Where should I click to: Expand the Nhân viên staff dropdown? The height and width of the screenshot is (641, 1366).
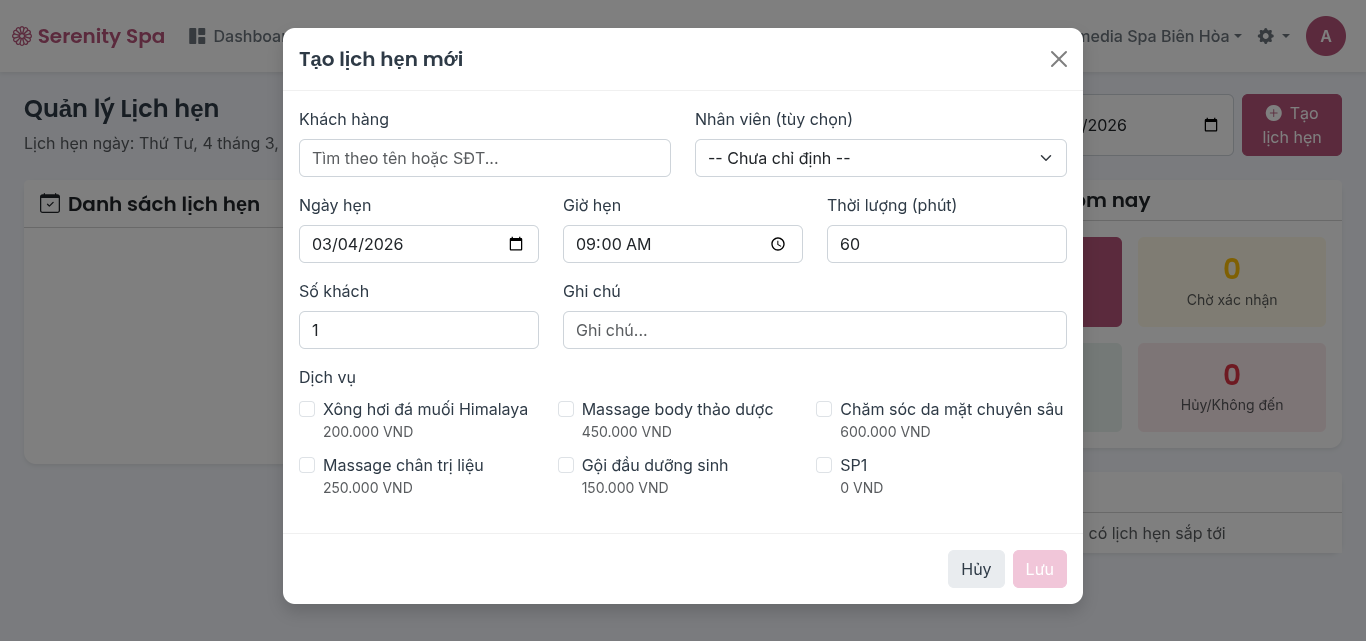click(880, 158)
